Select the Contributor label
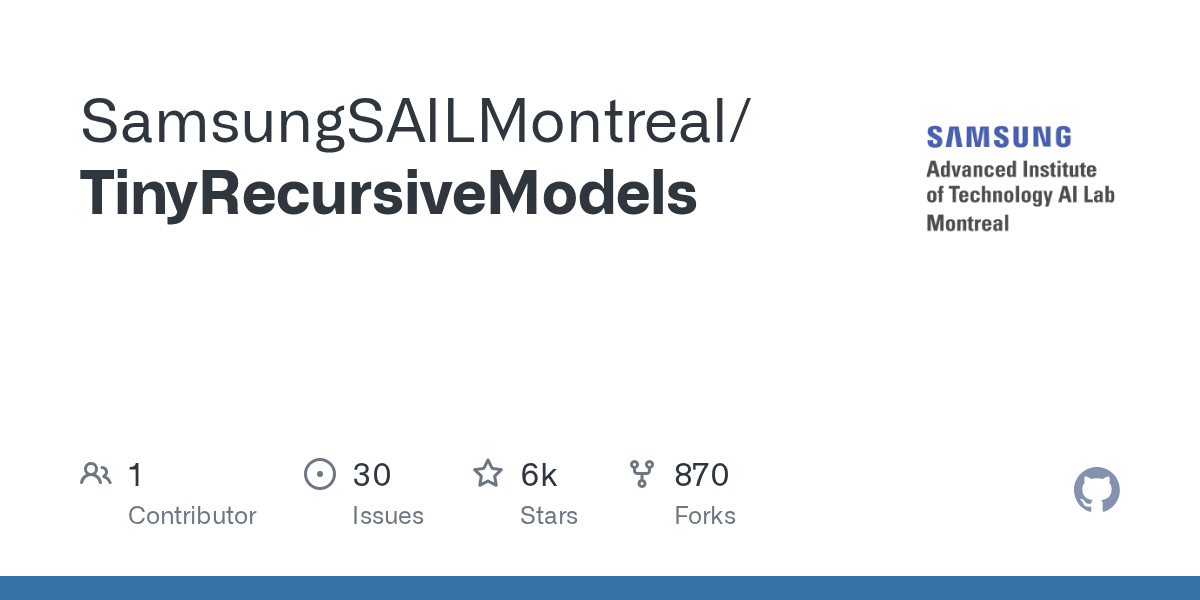The height and width of the screenshot is (600, 1200). [192, 516]
